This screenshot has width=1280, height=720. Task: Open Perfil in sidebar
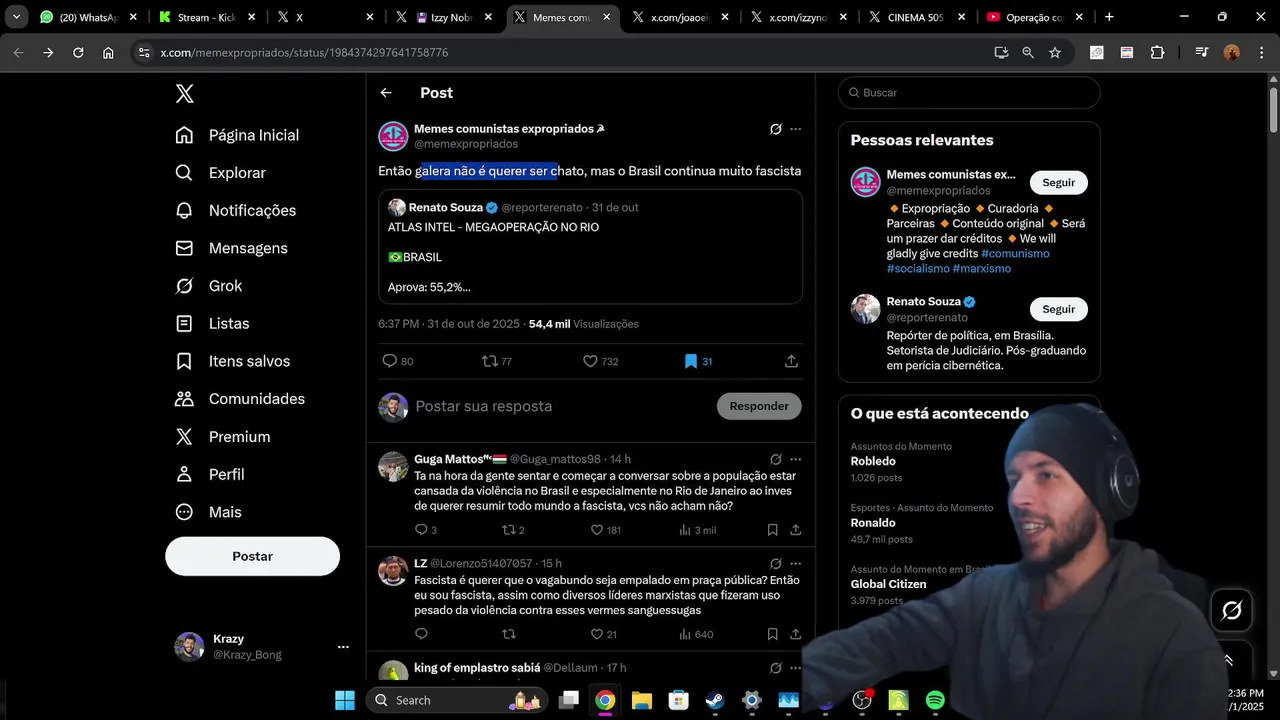pos(210,474)
